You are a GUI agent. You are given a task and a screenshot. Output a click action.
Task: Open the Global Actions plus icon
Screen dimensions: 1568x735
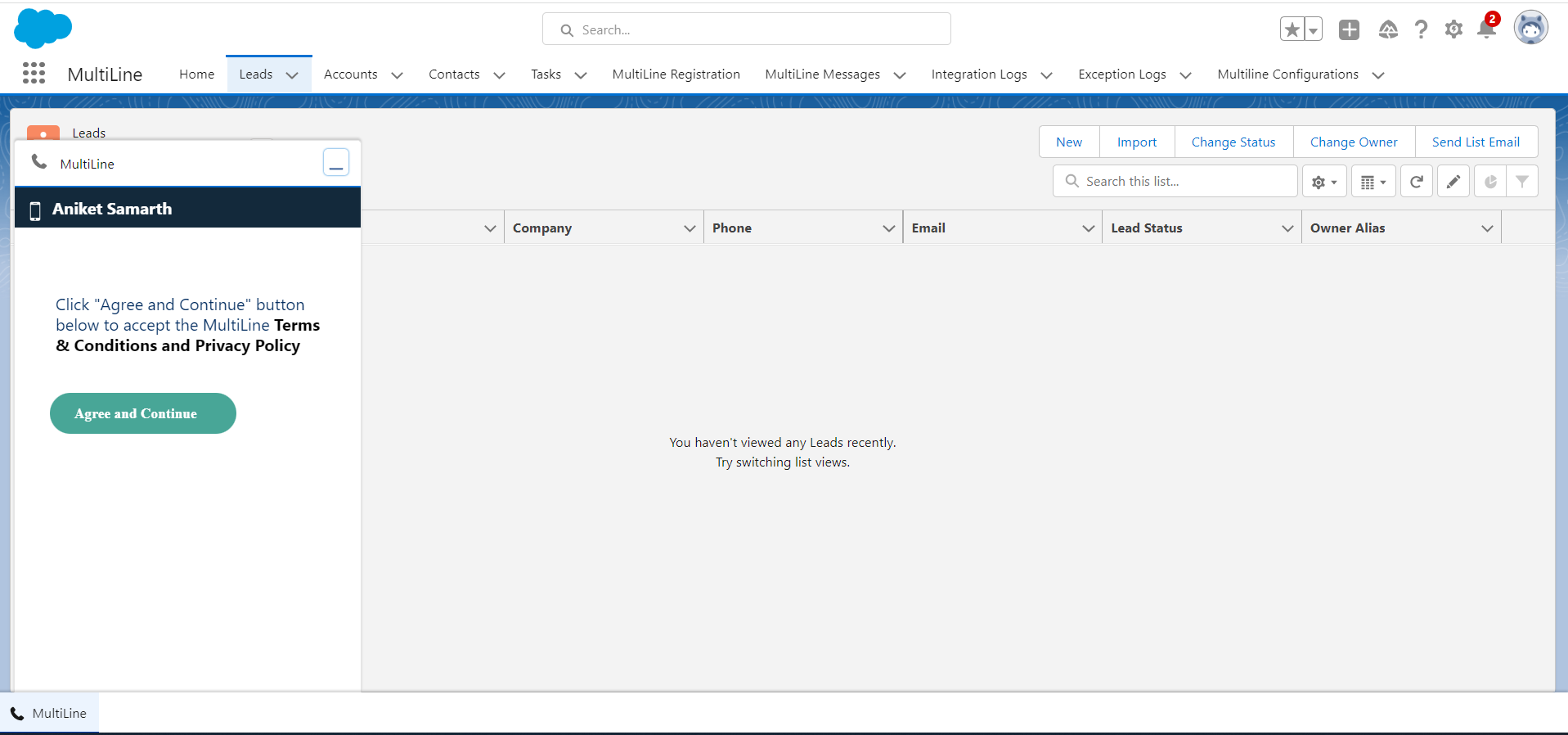tap(1349, 30)
